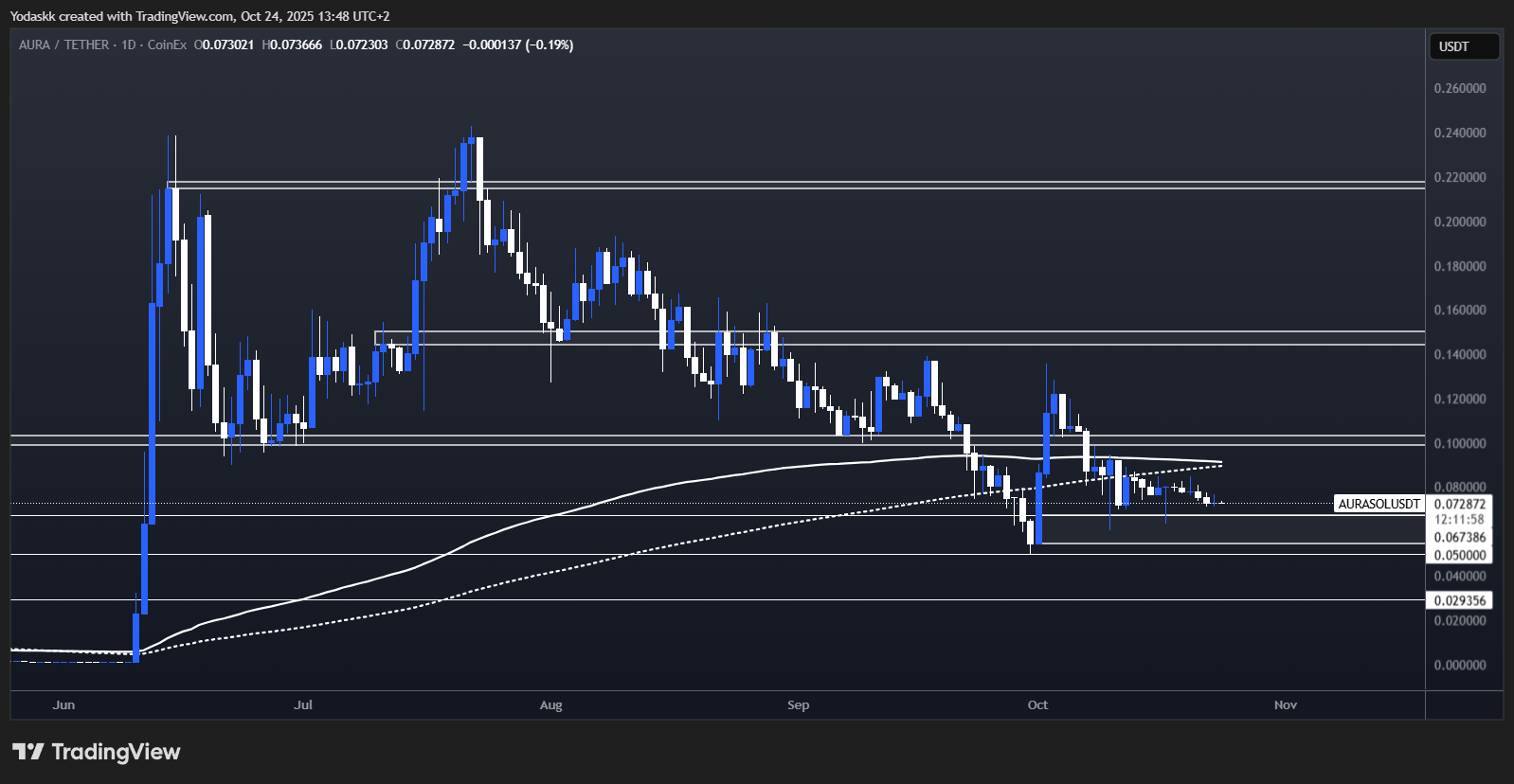The height and width of the screenshot is (784, 1514).
Task: Click the TradingView logo icon at bottom left
Action: click(27, 752)
